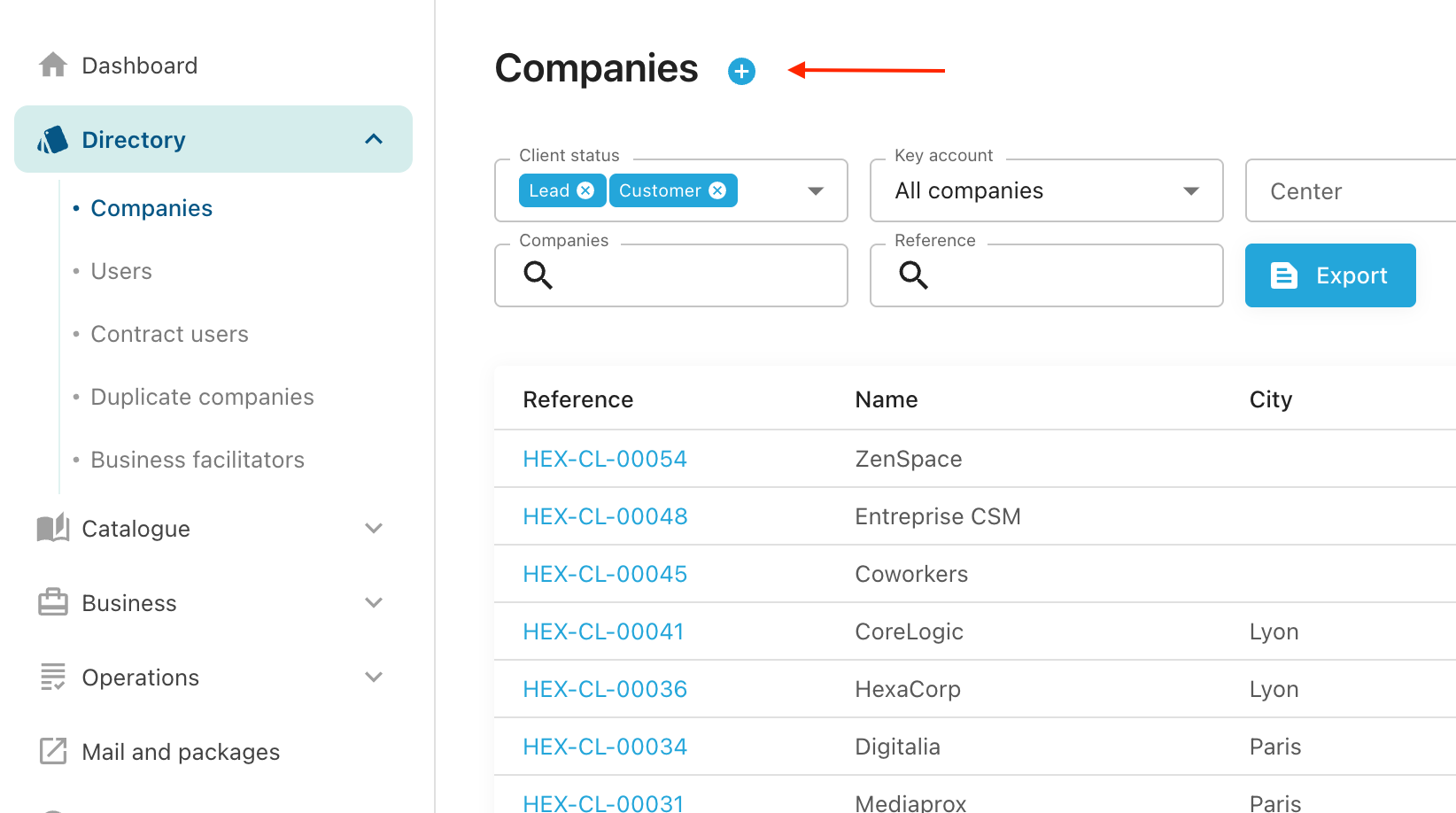Expand the Catalogue menu section
The width and height of the screenshot is (1456, 813).
click(374, 528)
